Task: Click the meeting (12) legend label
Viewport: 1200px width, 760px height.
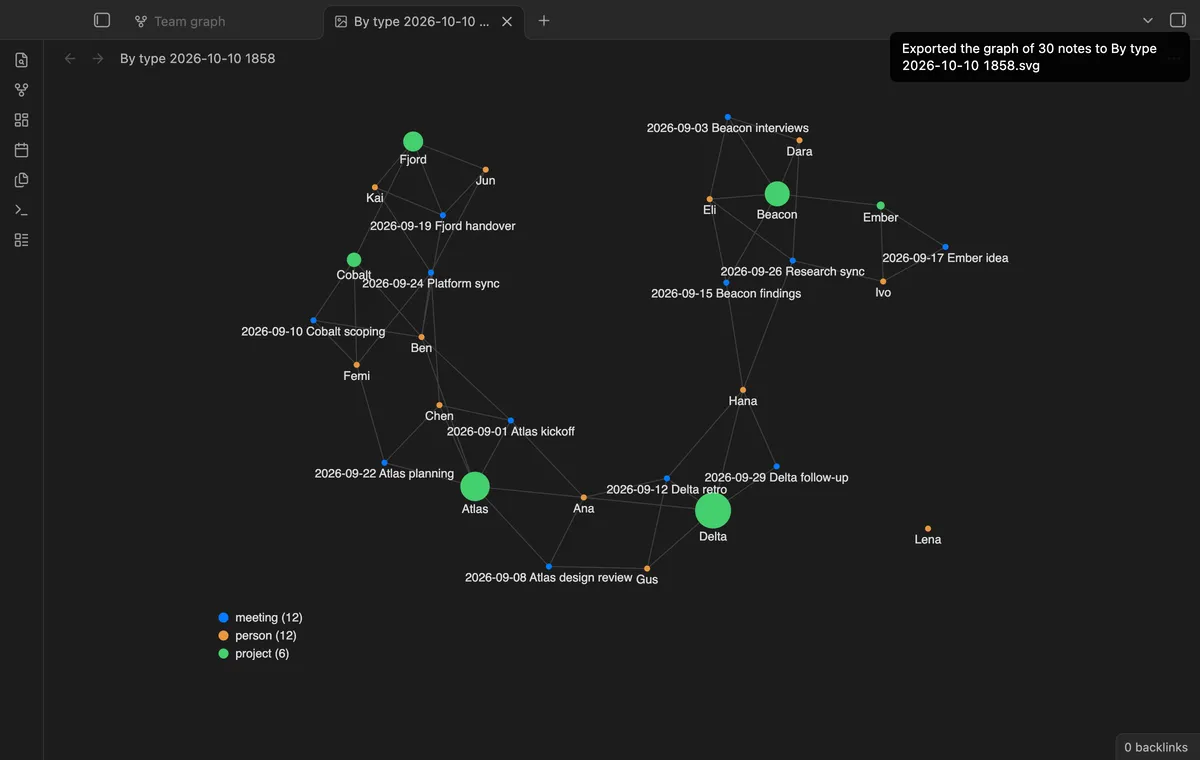Action: point(268,618)
